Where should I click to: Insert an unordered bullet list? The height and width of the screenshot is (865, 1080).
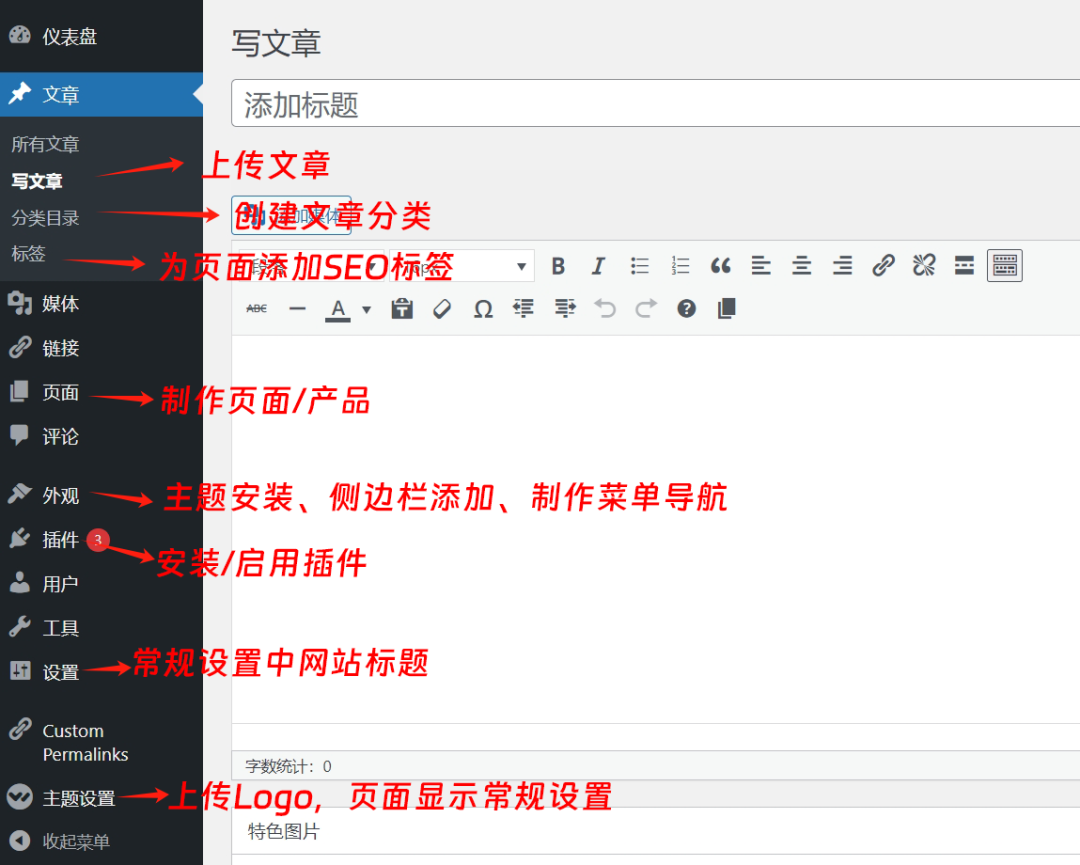point(639,265)
